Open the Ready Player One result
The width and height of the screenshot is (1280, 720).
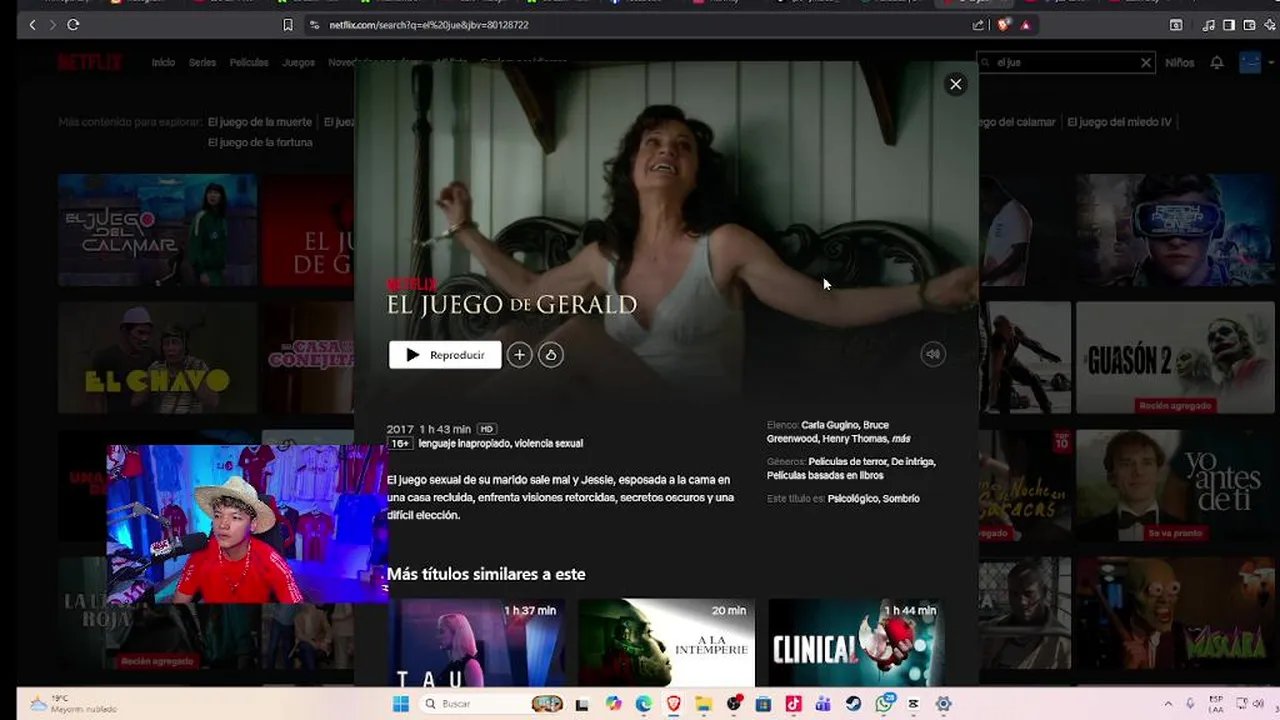click(1175, 230)
